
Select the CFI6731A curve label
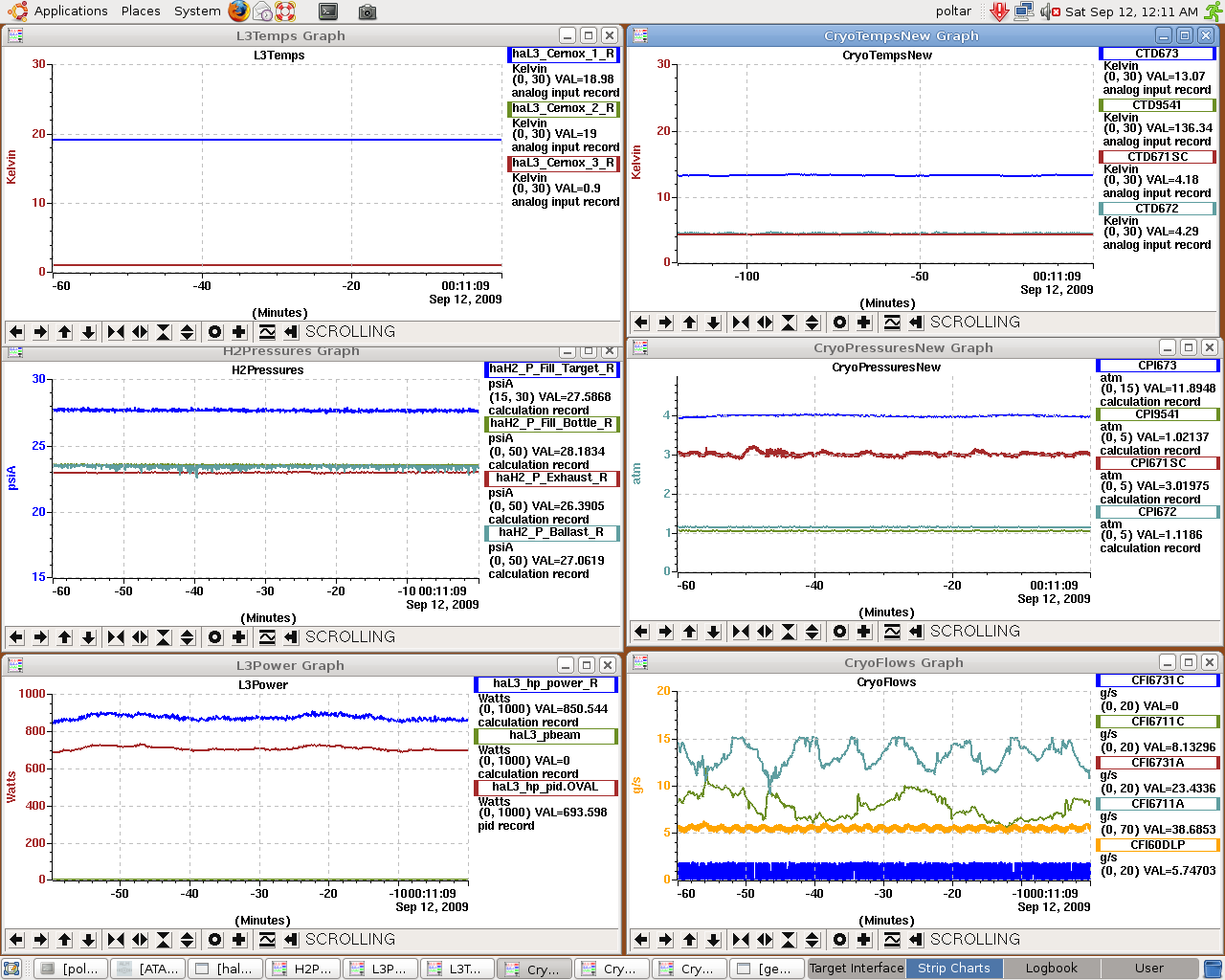click(1158, 763)
